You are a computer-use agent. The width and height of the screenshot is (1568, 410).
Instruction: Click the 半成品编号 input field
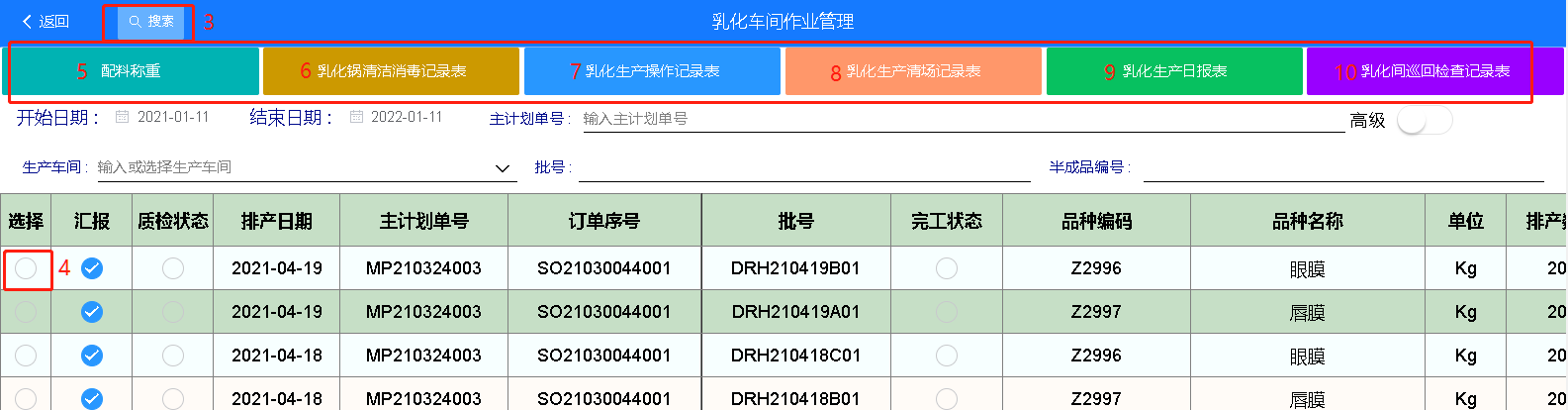tap(1342, 167)
